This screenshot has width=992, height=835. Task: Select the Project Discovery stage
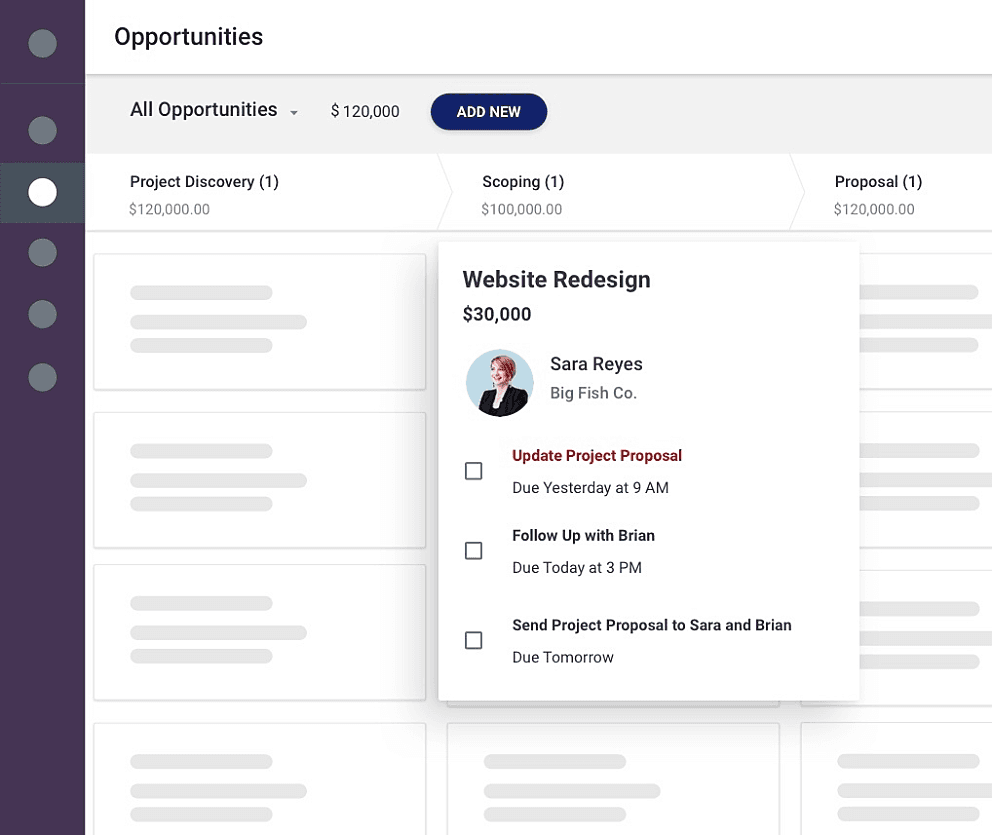(x=204, y=182)
